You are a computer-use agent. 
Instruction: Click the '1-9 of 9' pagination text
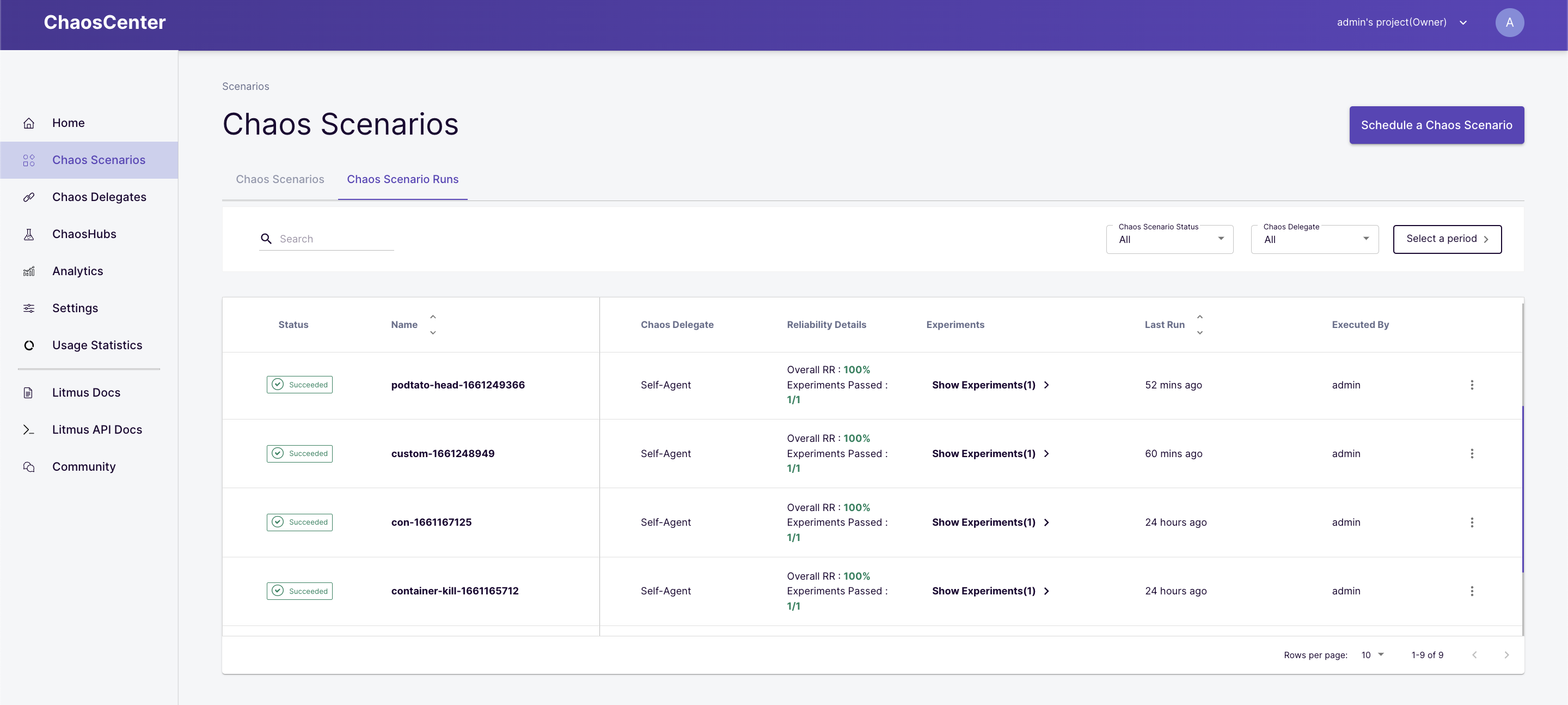[1427, 655]
